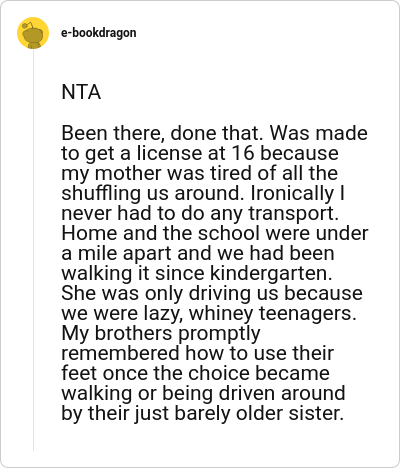400x468 pixels.
Task: Visit the e-bookdragon username profile link
Action: [x=99, y=33]
